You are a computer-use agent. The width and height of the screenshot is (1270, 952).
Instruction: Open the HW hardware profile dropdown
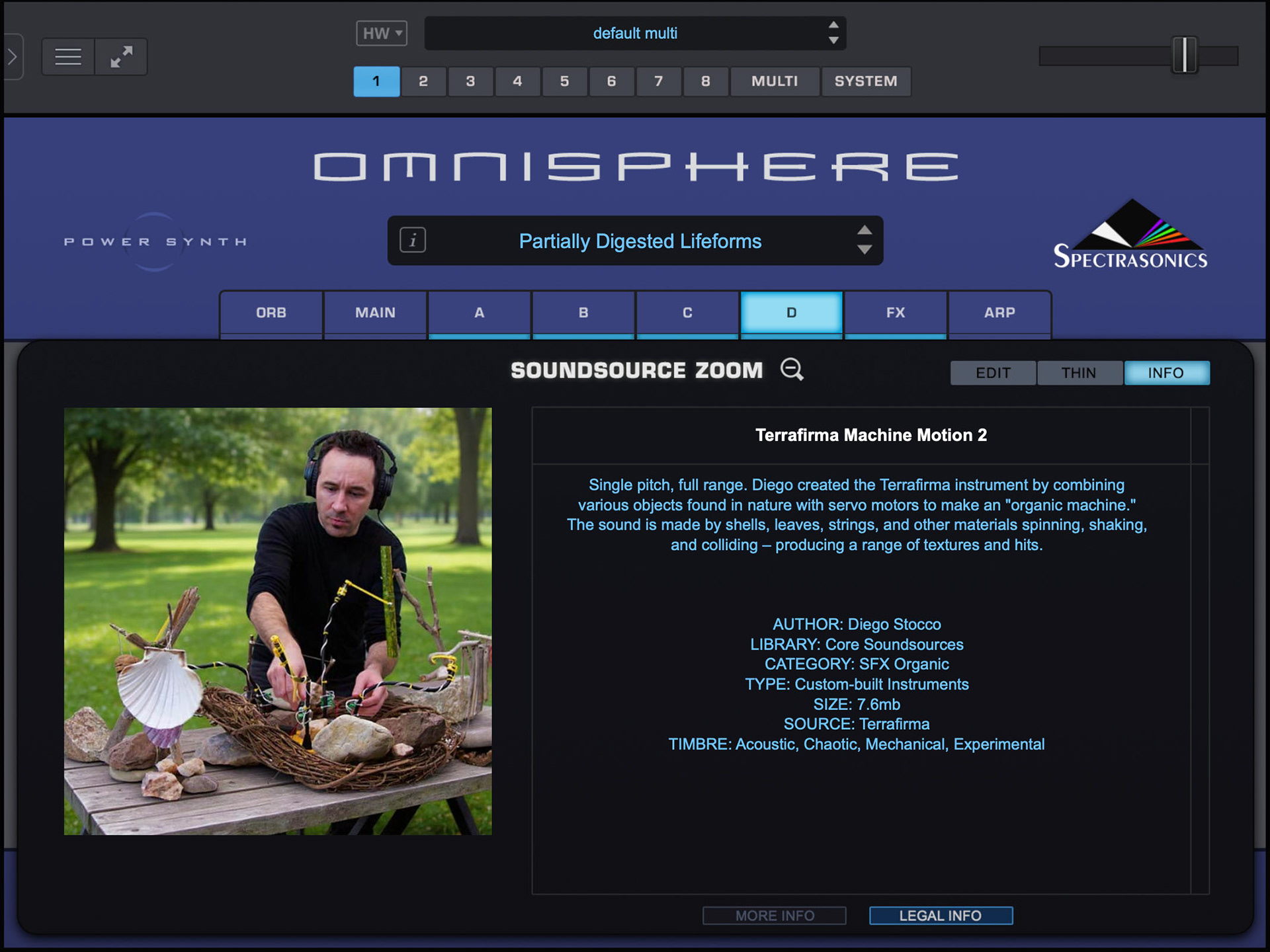[382, 33]
